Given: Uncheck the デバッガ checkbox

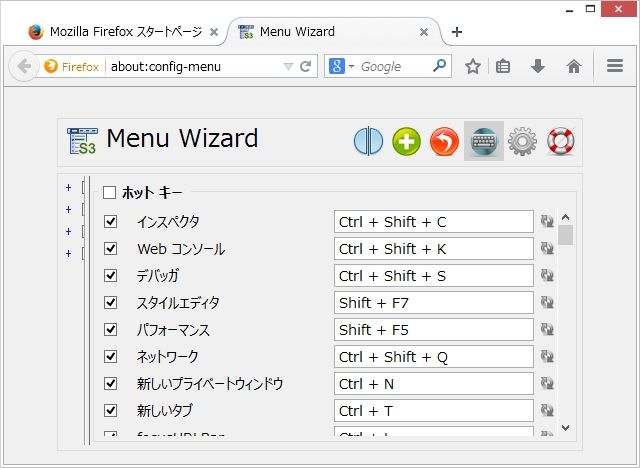Looking at the screenshot, I should (111, 275).
